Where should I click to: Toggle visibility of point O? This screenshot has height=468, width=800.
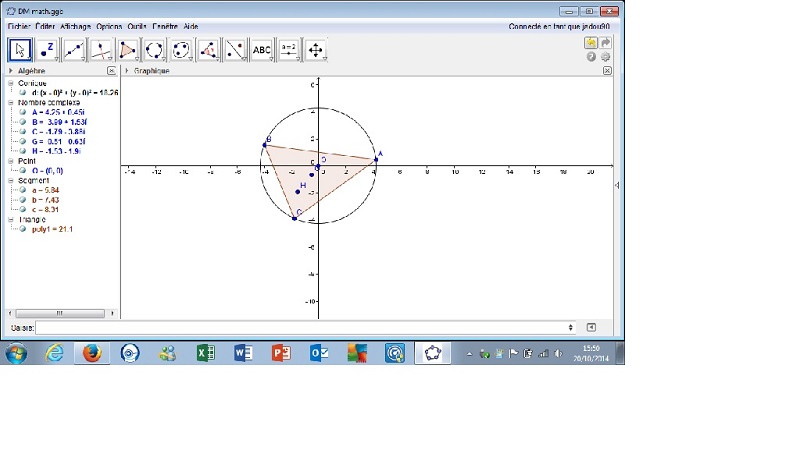coord(22,171)
